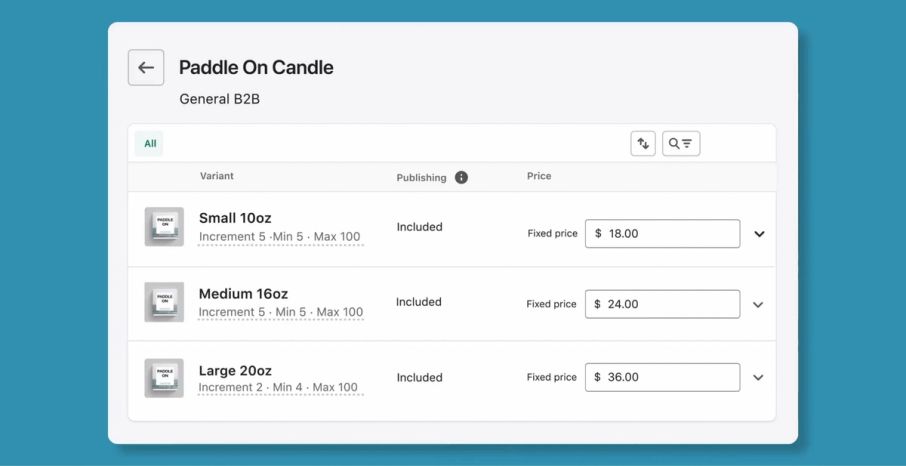Click the Medium 16oz candle thumbnail

pos(164,302)
